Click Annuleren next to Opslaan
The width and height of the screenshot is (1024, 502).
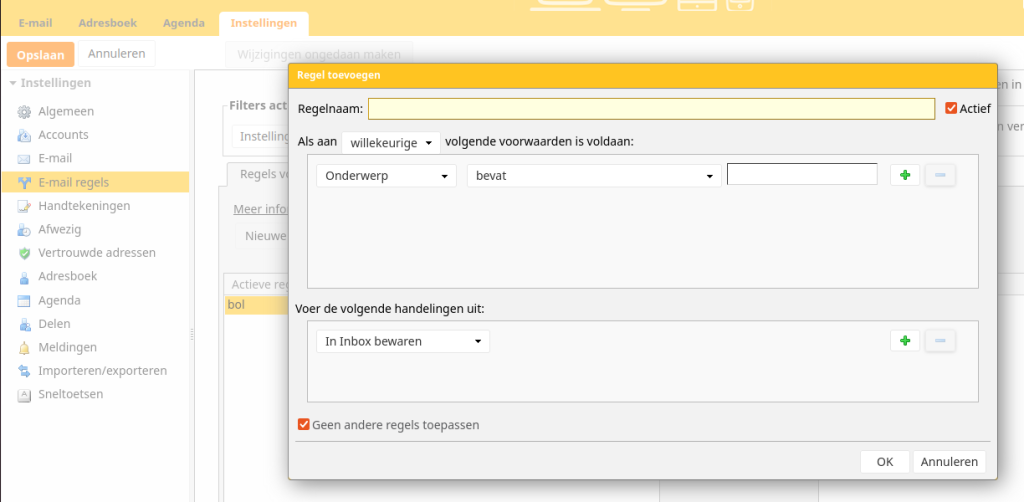[116, 54]
